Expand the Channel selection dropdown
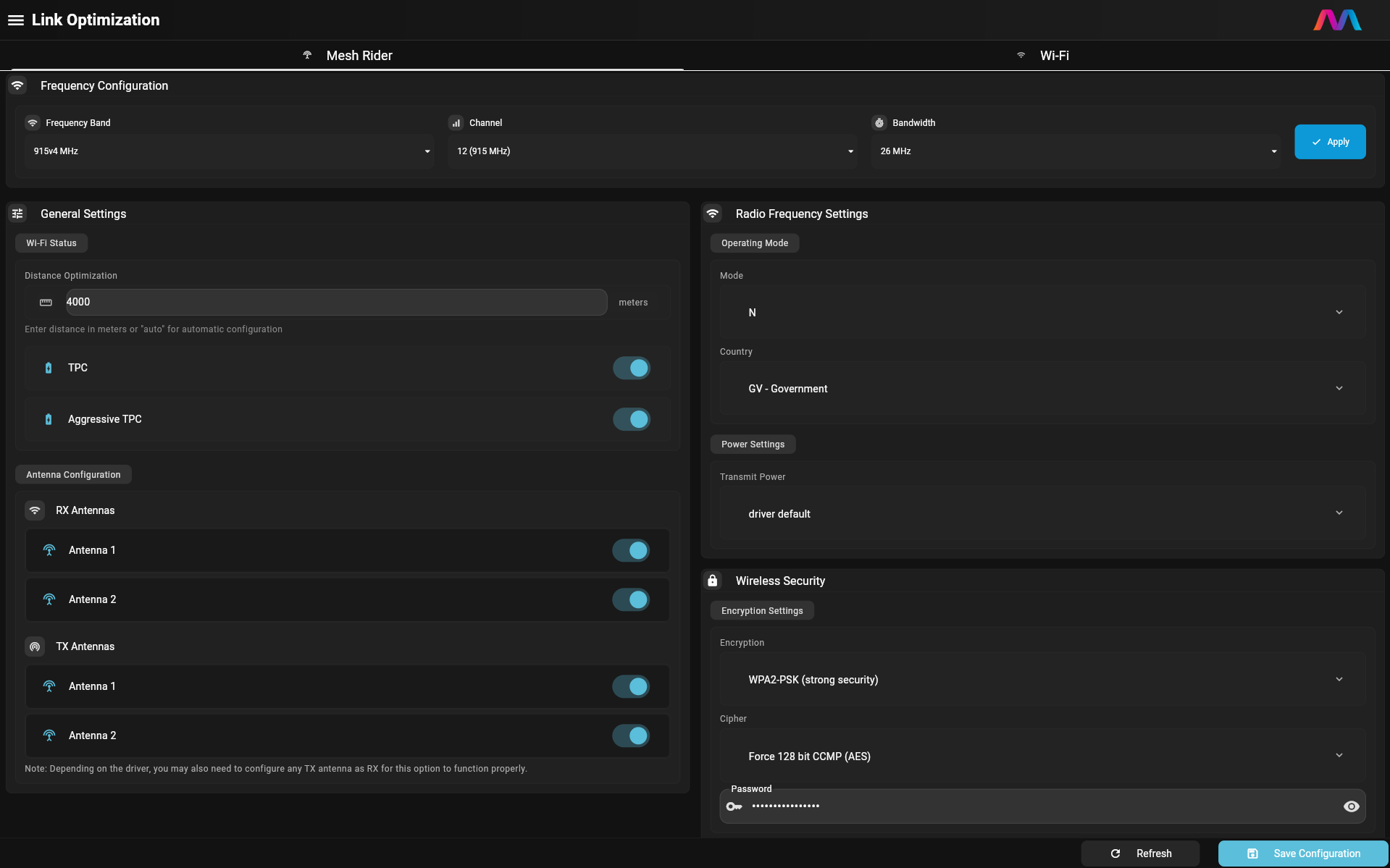This screenshot has height=868, width=1390. click(653, 151)
